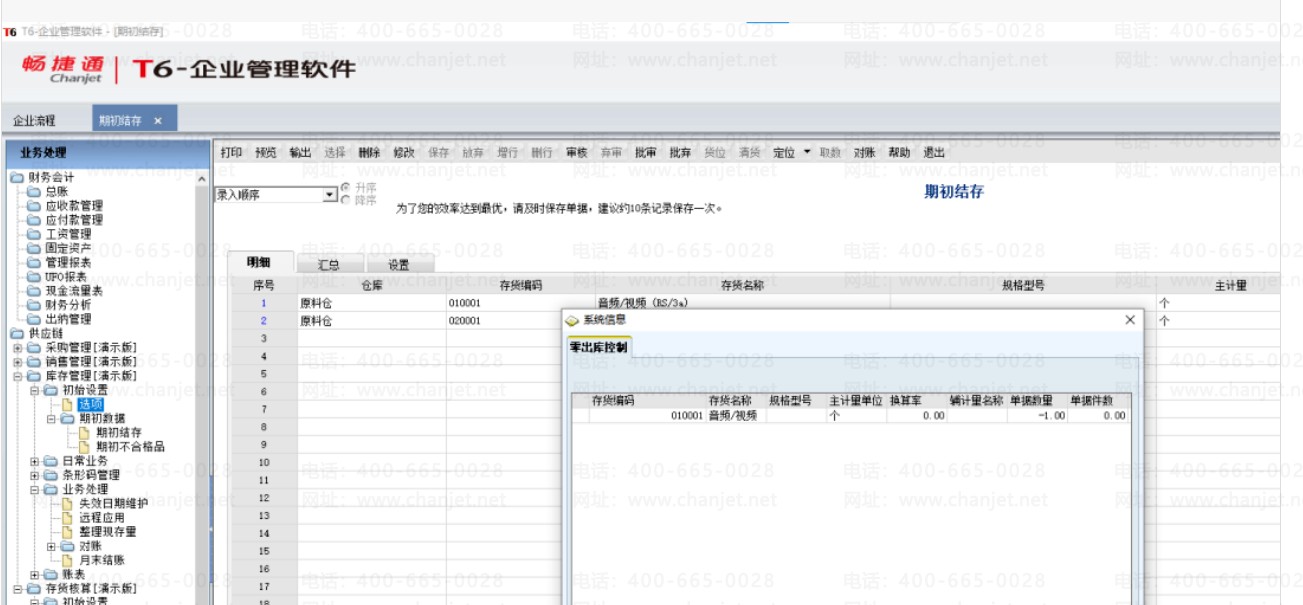Click 批审 toolbar button

[646, 153]
